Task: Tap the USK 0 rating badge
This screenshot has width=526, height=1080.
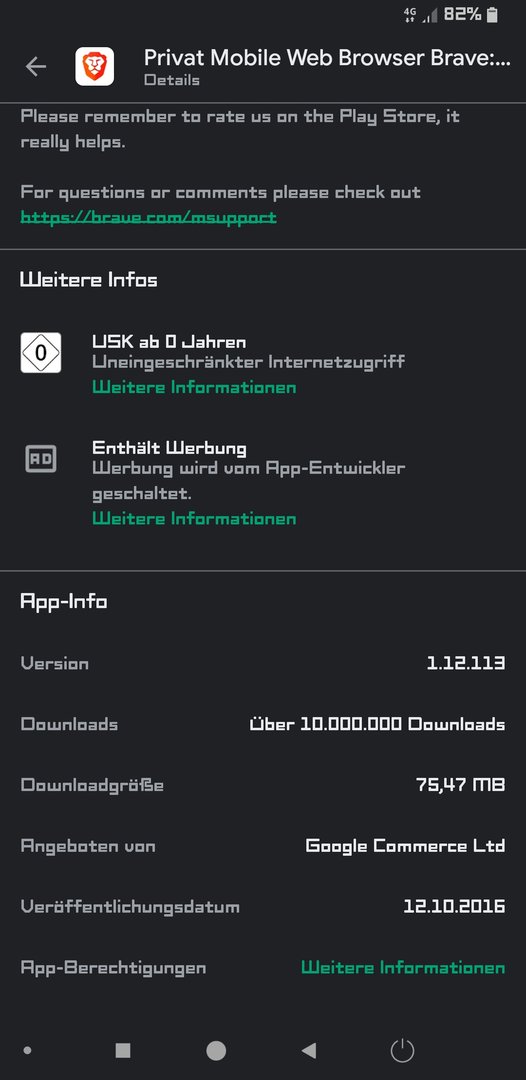Action: 41,353
